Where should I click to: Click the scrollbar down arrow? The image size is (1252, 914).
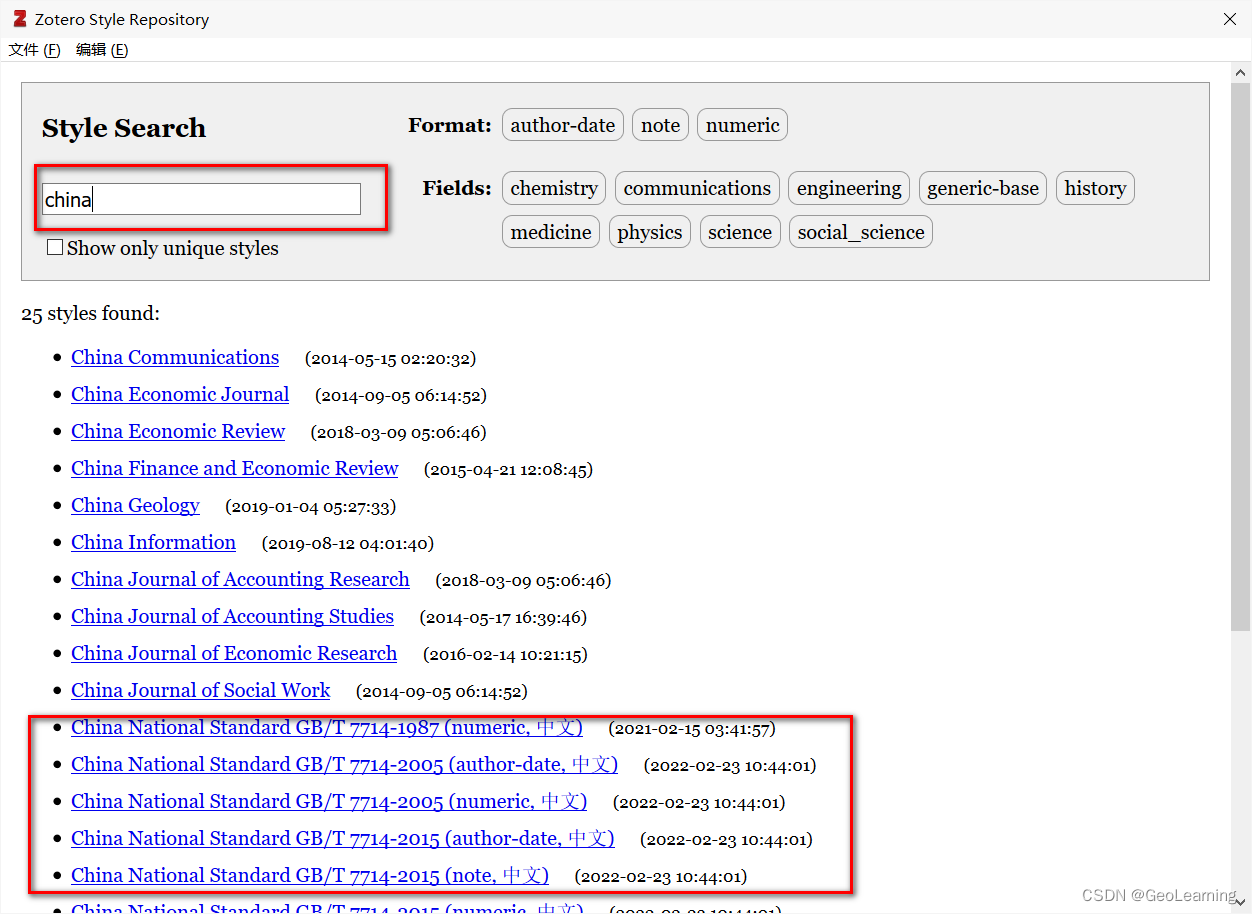click(x=1240, y=903)
